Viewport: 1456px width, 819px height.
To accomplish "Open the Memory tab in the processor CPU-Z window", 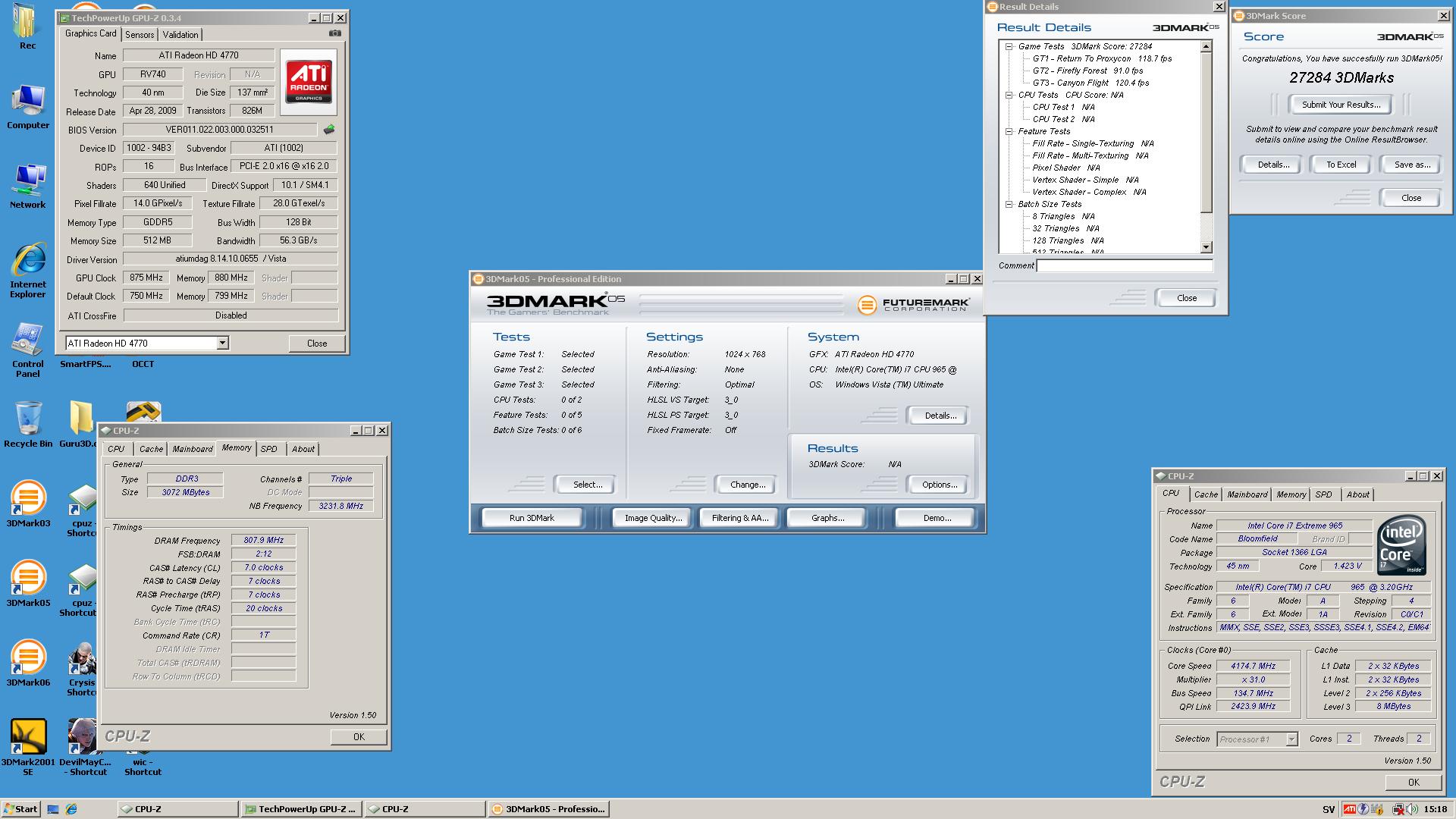I will coord(1291,494).
